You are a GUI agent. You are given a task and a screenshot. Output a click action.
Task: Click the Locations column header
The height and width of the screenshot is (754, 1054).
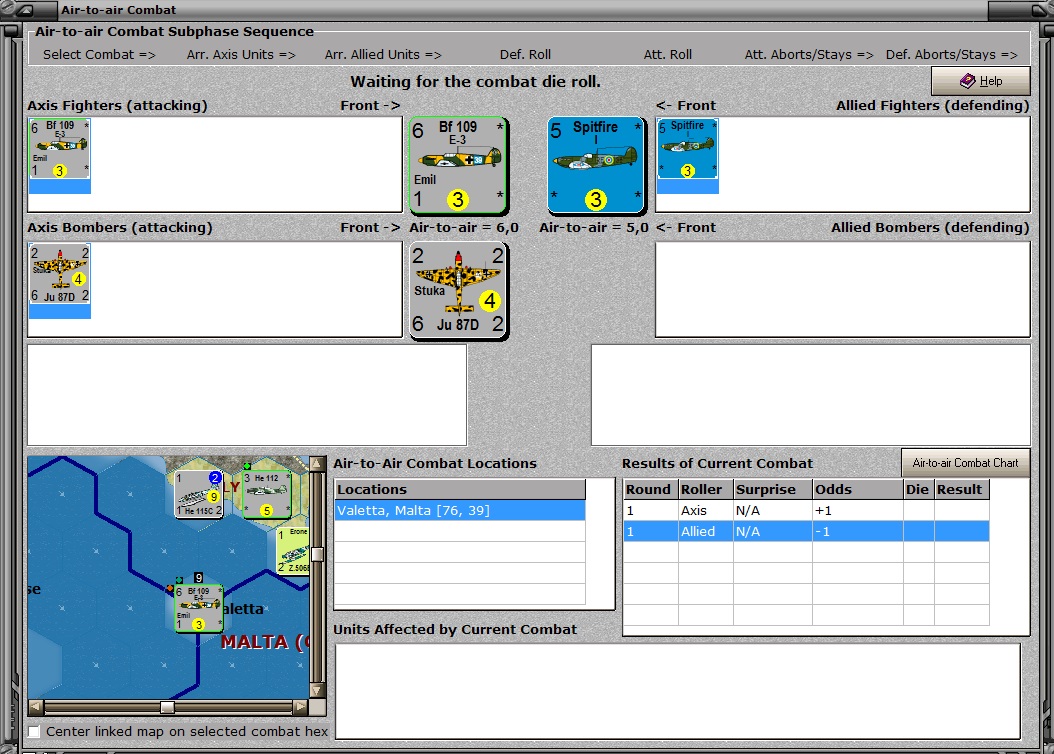[x=460, y=489]
